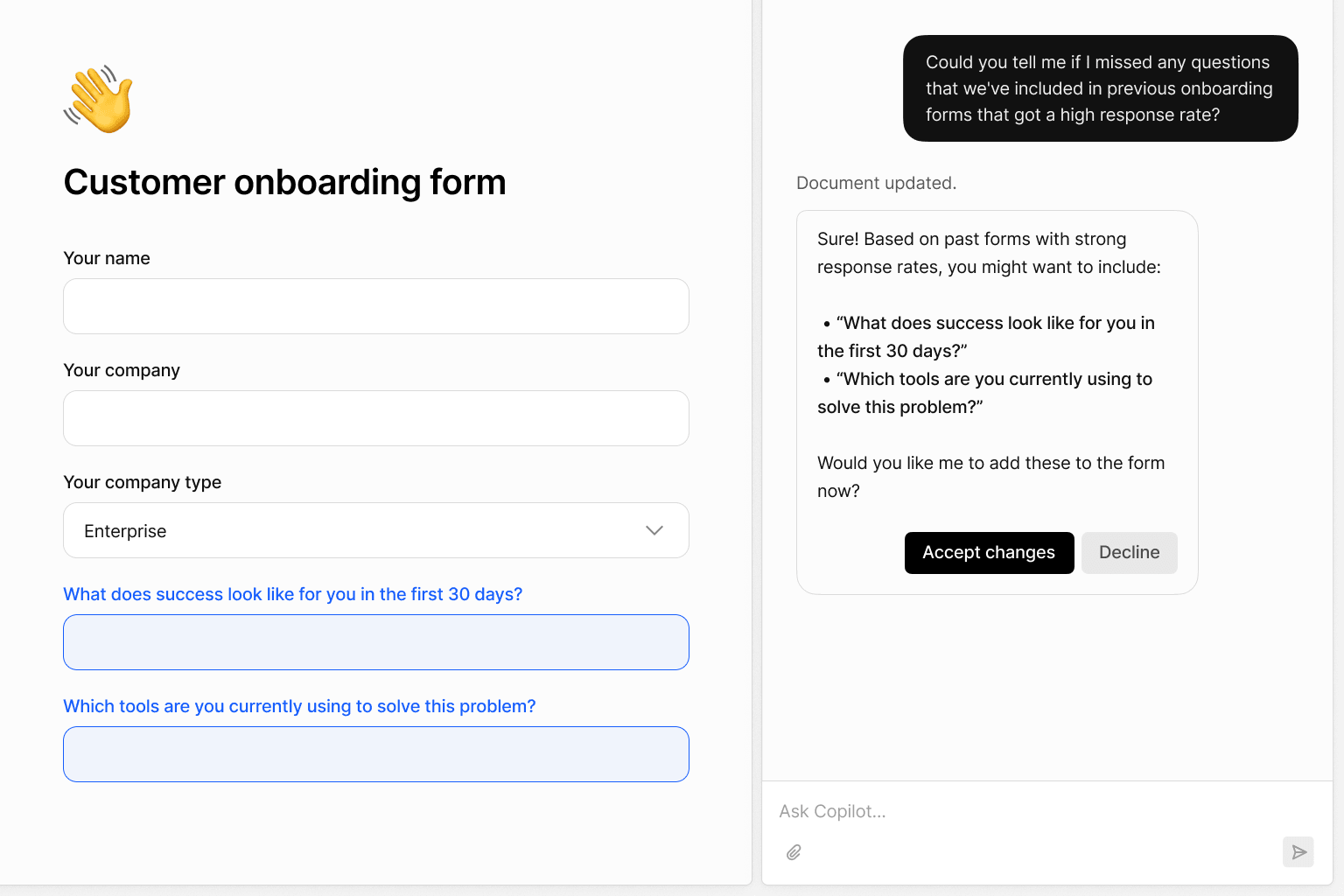Expand the Enterprise selection chevron

[653, 530]
